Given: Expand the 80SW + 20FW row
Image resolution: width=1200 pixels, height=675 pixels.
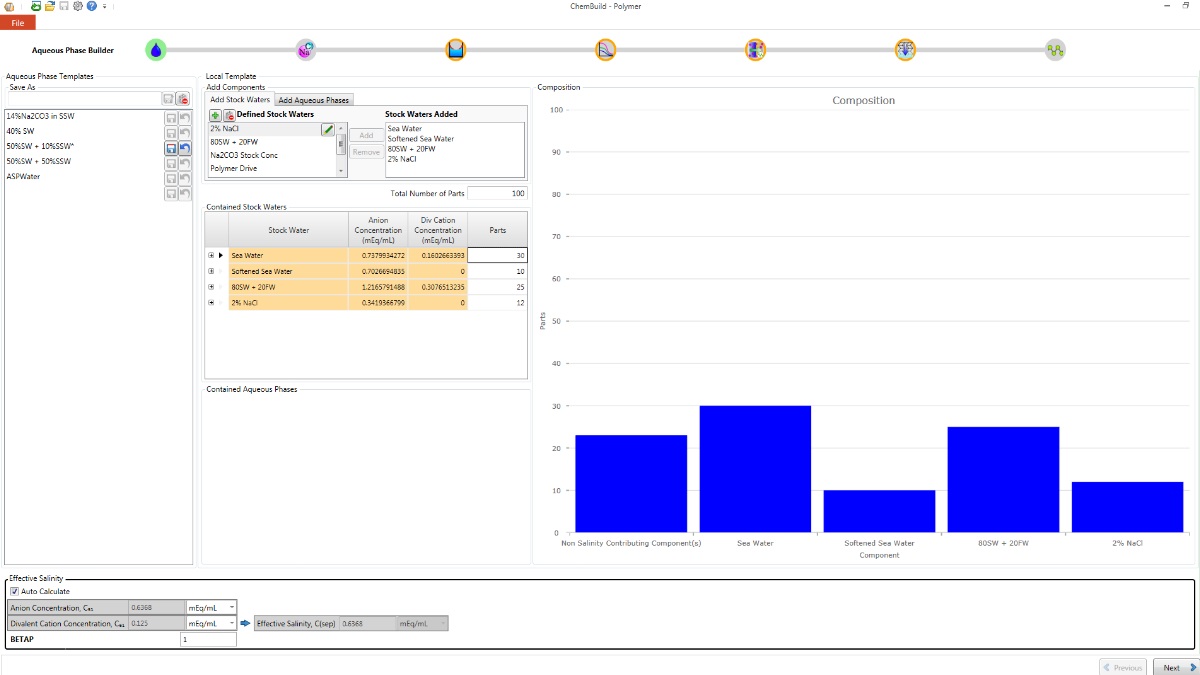Looking at the screenshot, I should coord(211,287).
